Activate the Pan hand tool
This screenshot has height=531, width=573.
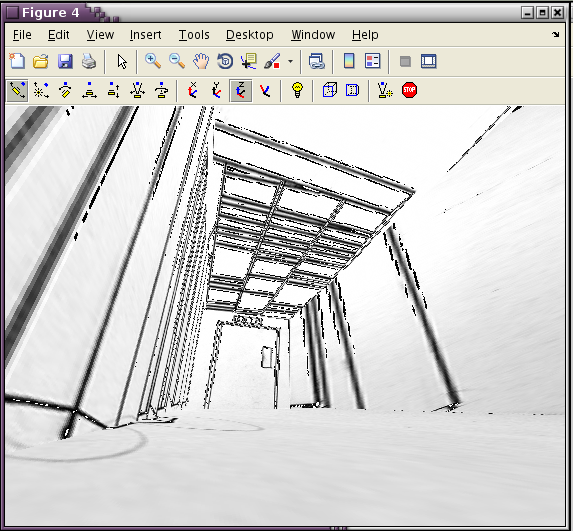(x=201, y=61)
